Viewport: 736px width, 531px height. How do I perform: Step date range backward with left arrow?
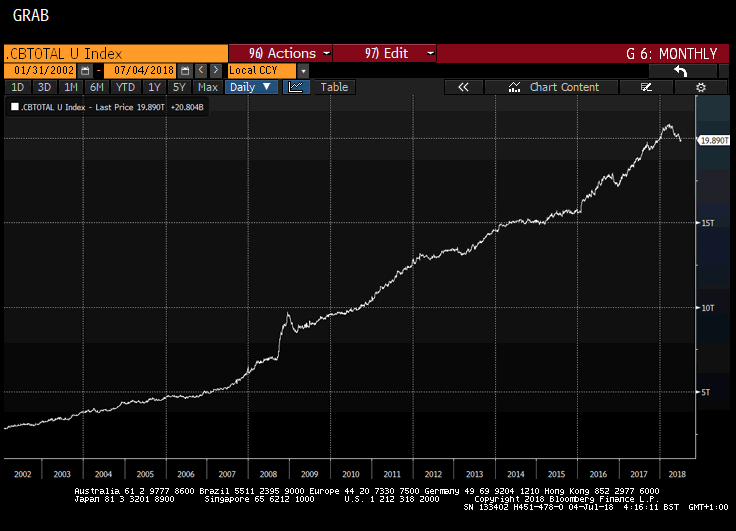[x=201, y=70]
